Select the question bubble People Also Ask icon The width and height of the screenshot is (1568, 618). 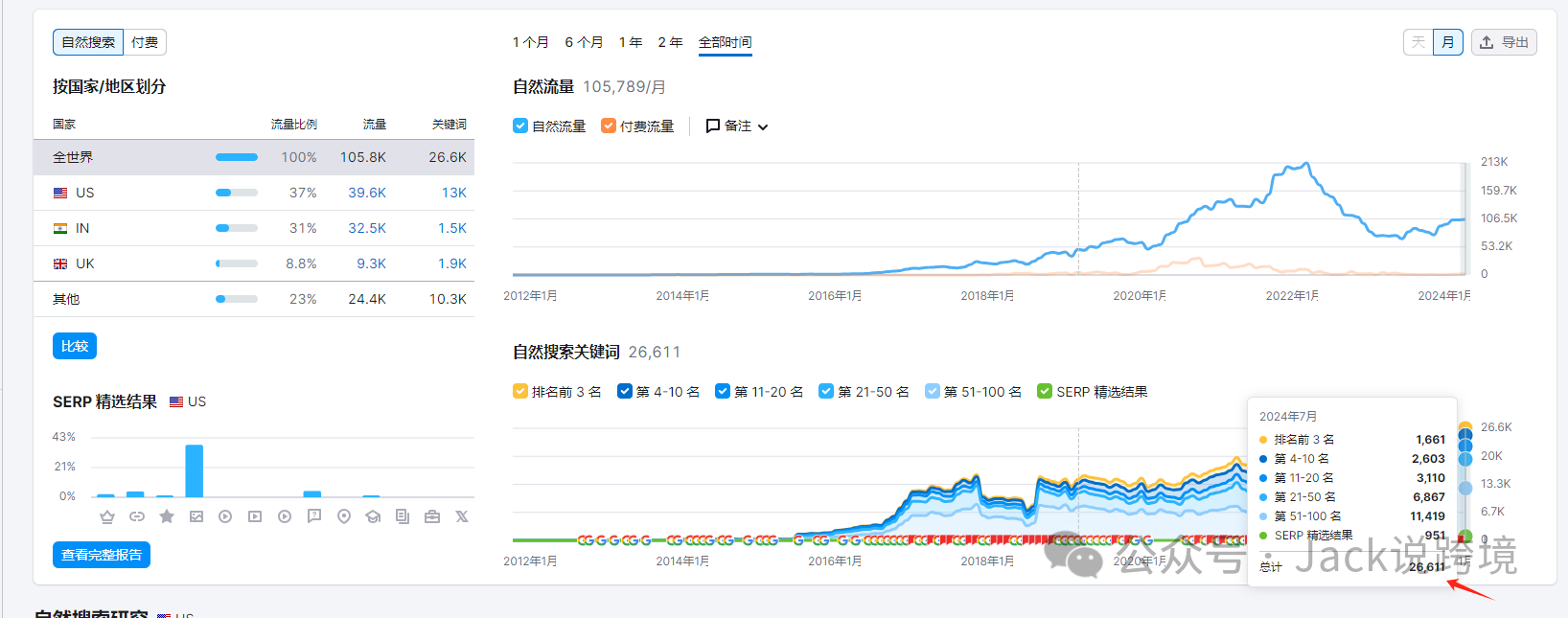tap(314, 516)
